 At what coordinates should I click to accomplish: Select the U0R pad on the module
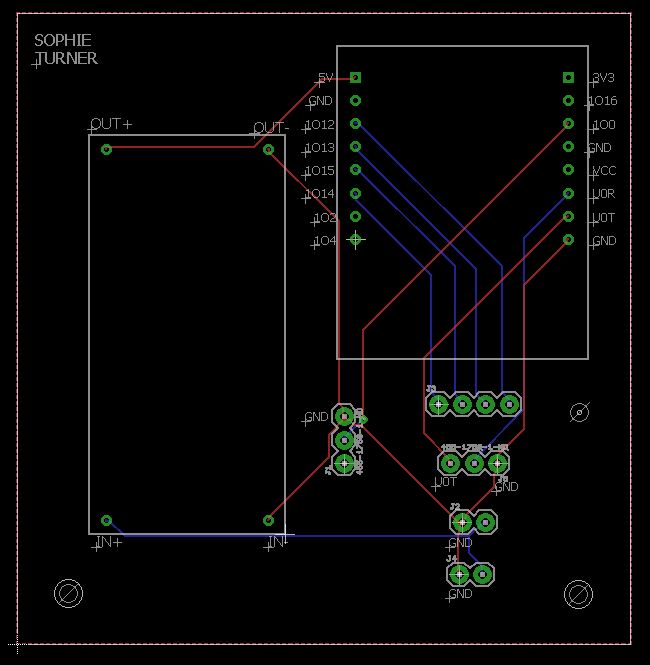[568, 193]
